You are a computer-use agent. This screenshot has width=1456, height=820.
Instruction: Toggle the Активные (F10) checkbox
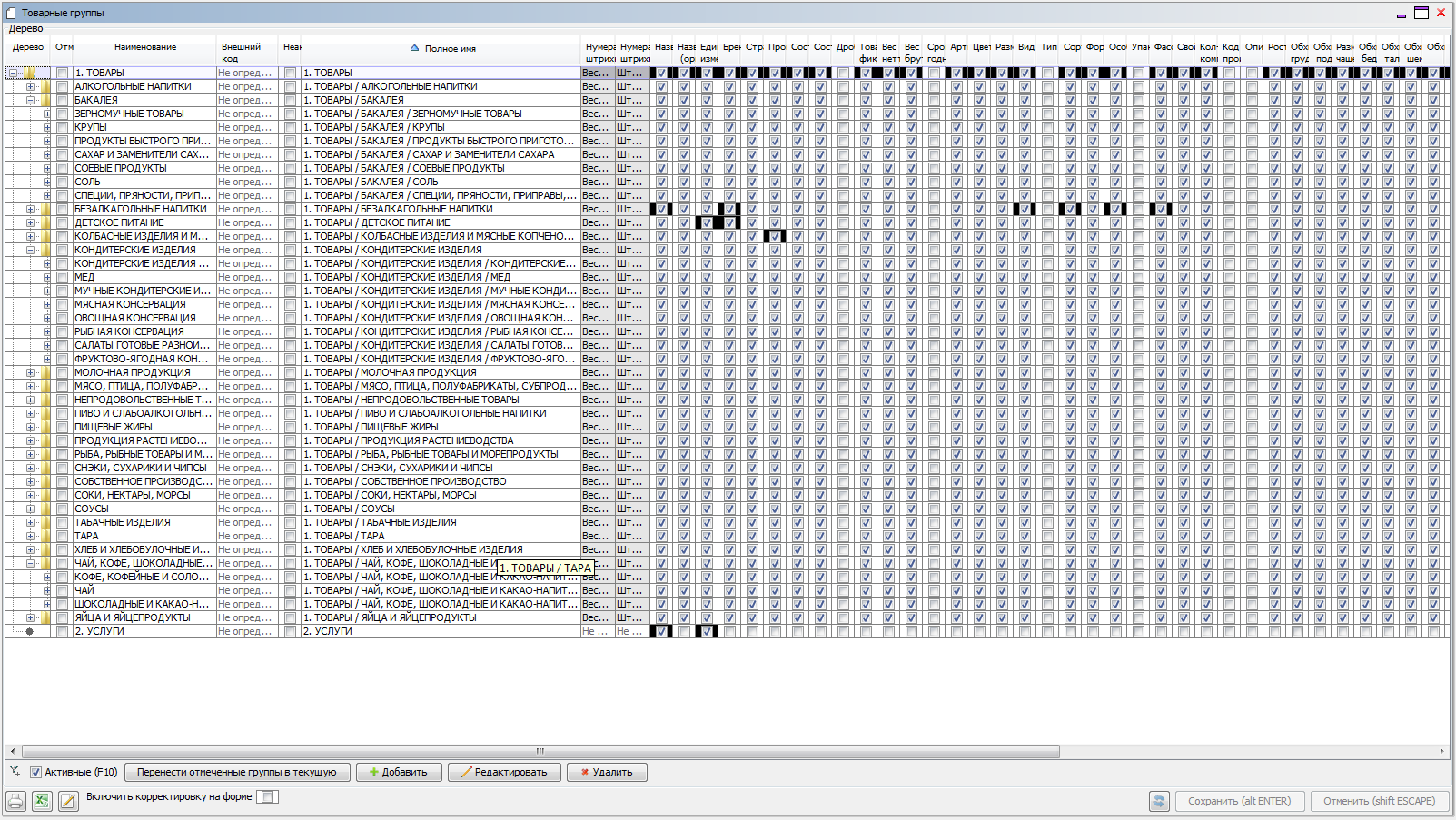(x=36, y=773)
